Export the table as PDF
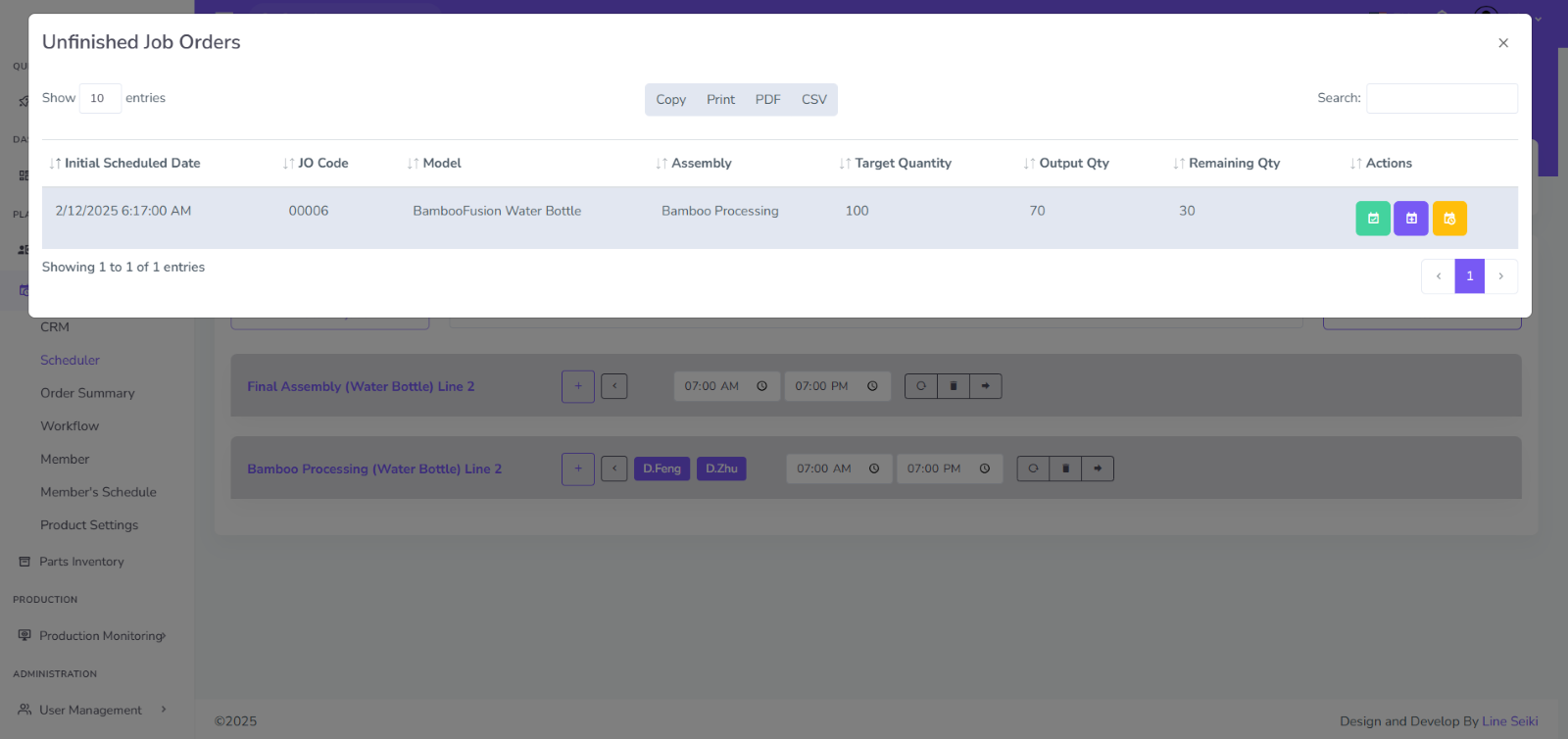This screenshot has height=739, width=1568. tap(767, 100)
